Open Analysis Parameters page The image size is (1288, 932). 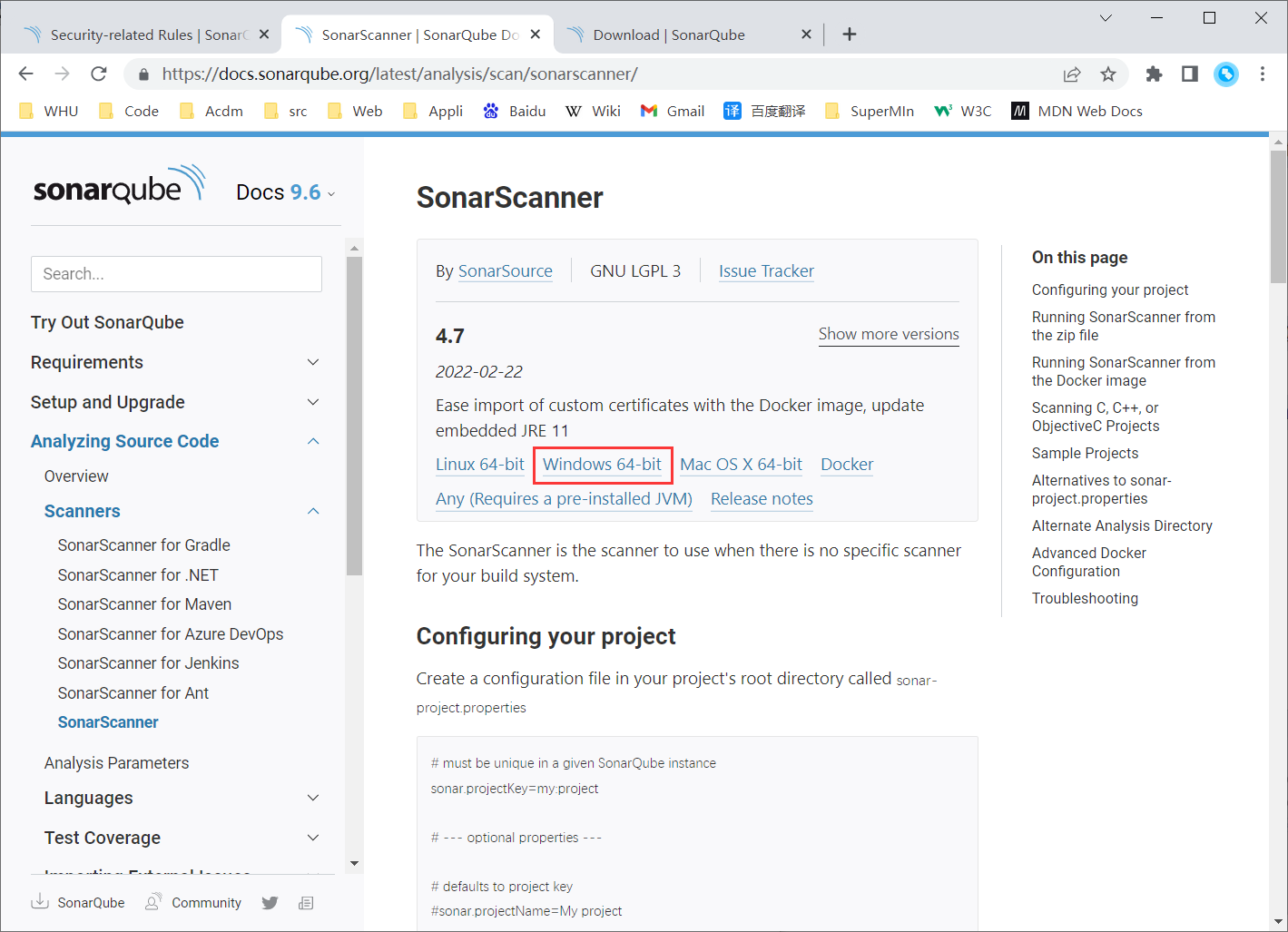coord(117,763)
